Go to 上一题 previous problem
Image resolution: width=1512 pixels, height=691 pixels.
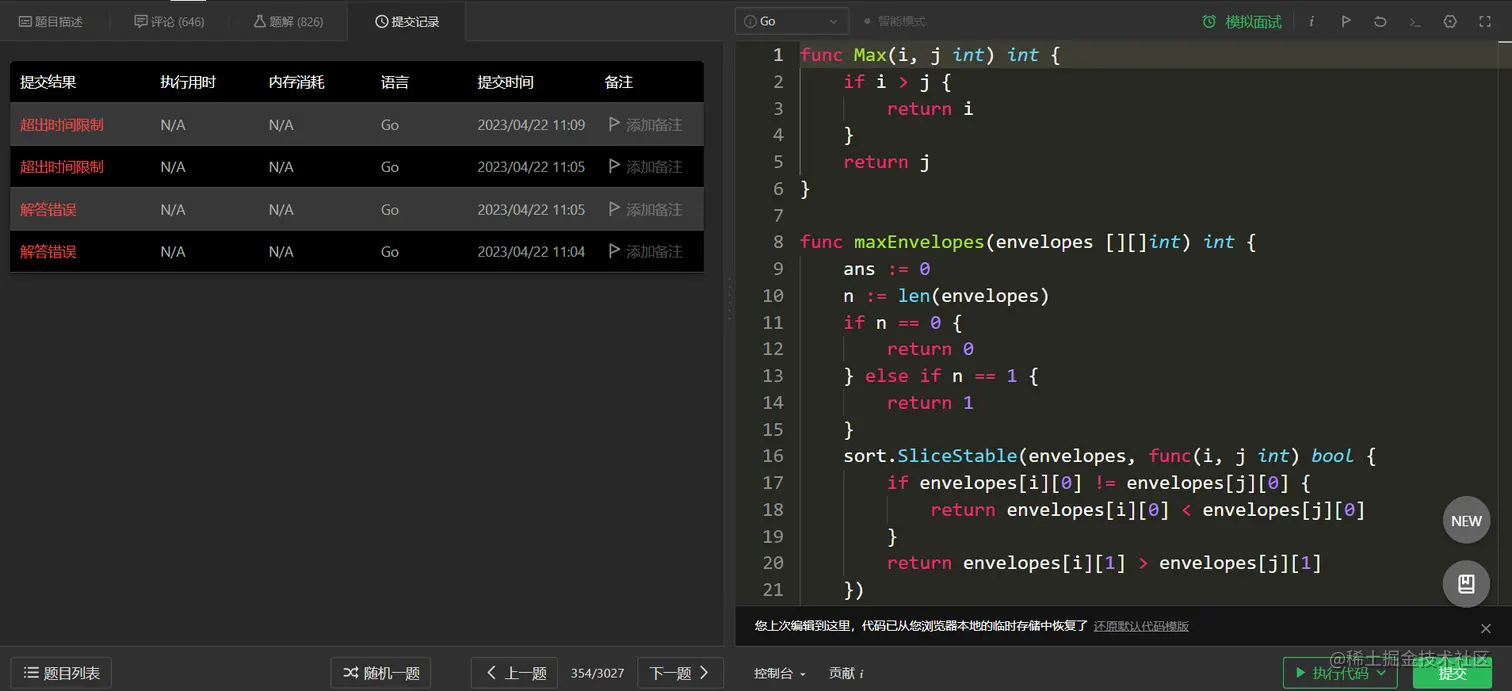515,673
